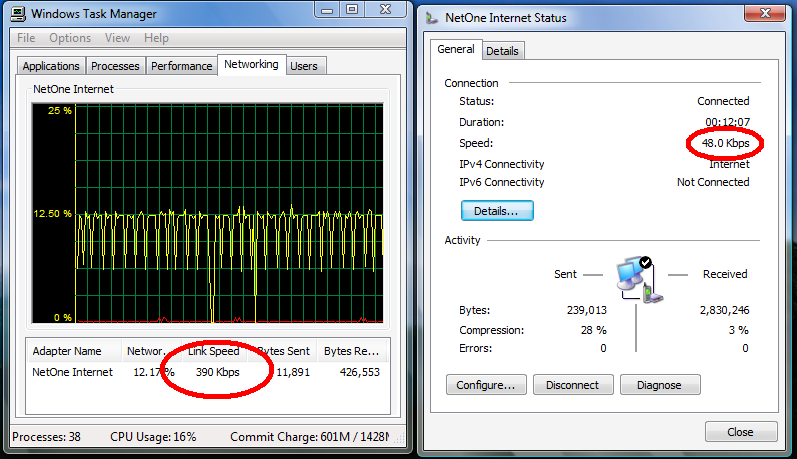Click the Details... button

[x=497, y=211]
